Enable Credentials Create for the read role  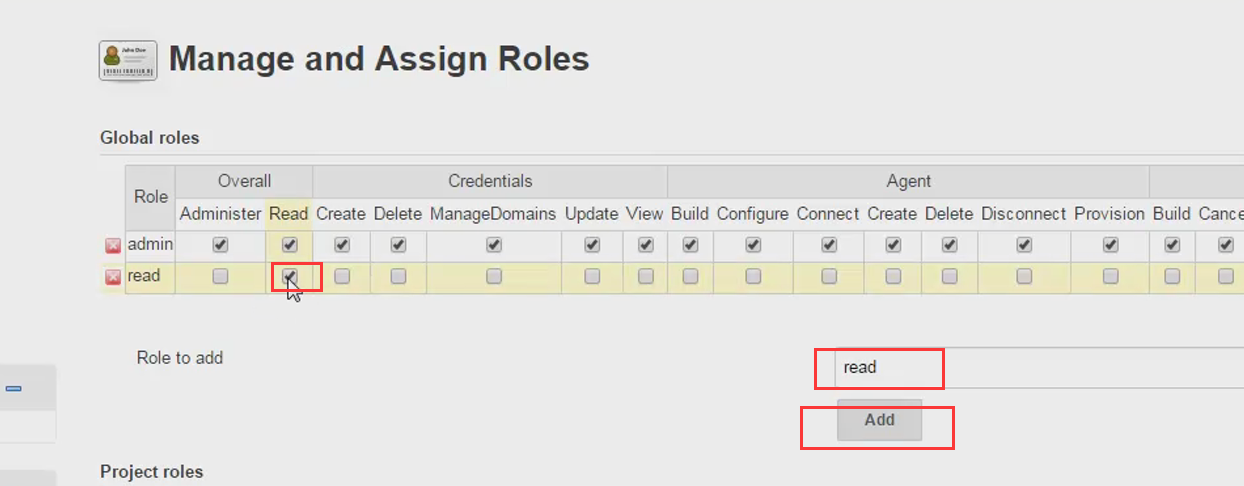342,276
